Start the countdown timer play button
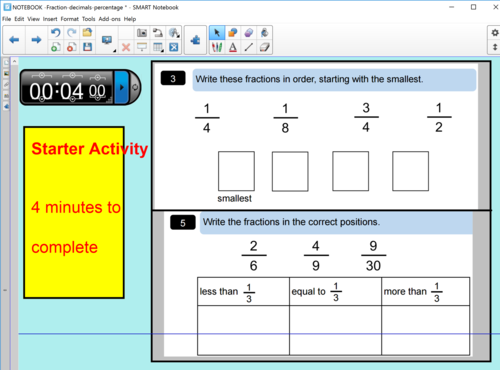Viewport: 500px width, 370px height. click(122, 87)
